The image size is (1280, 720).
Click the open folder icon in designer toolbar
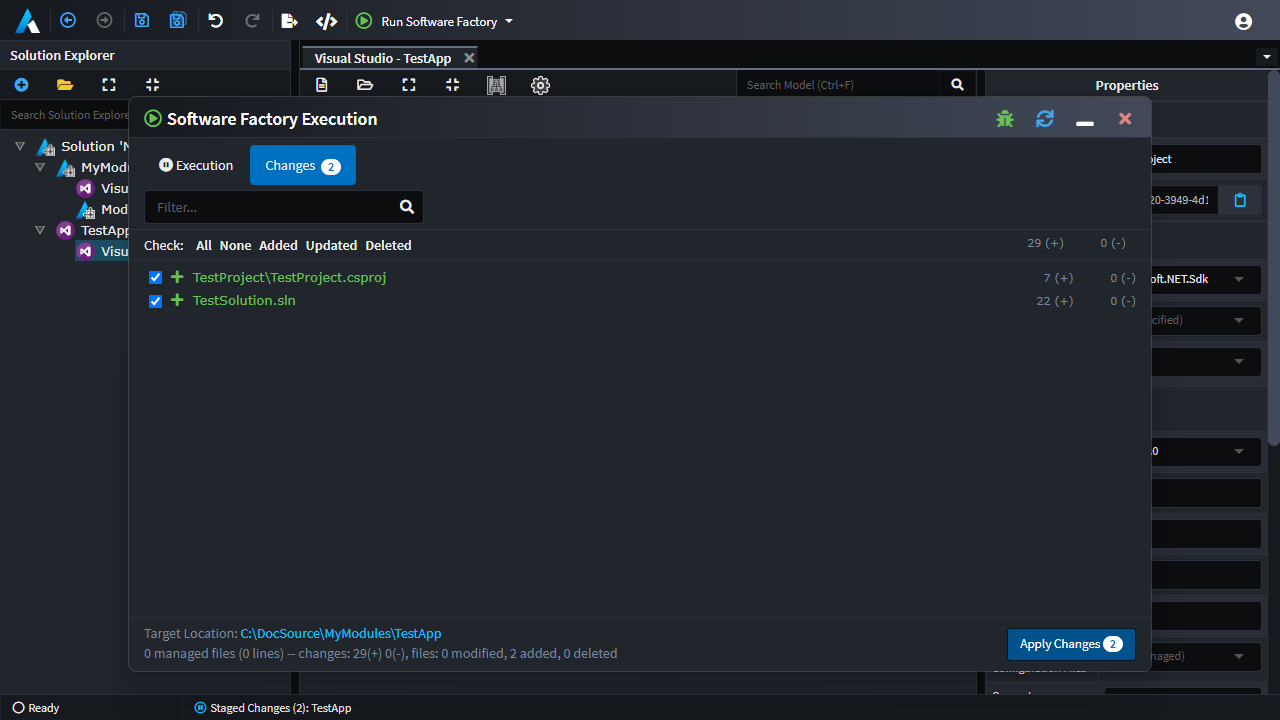(365, 85)
